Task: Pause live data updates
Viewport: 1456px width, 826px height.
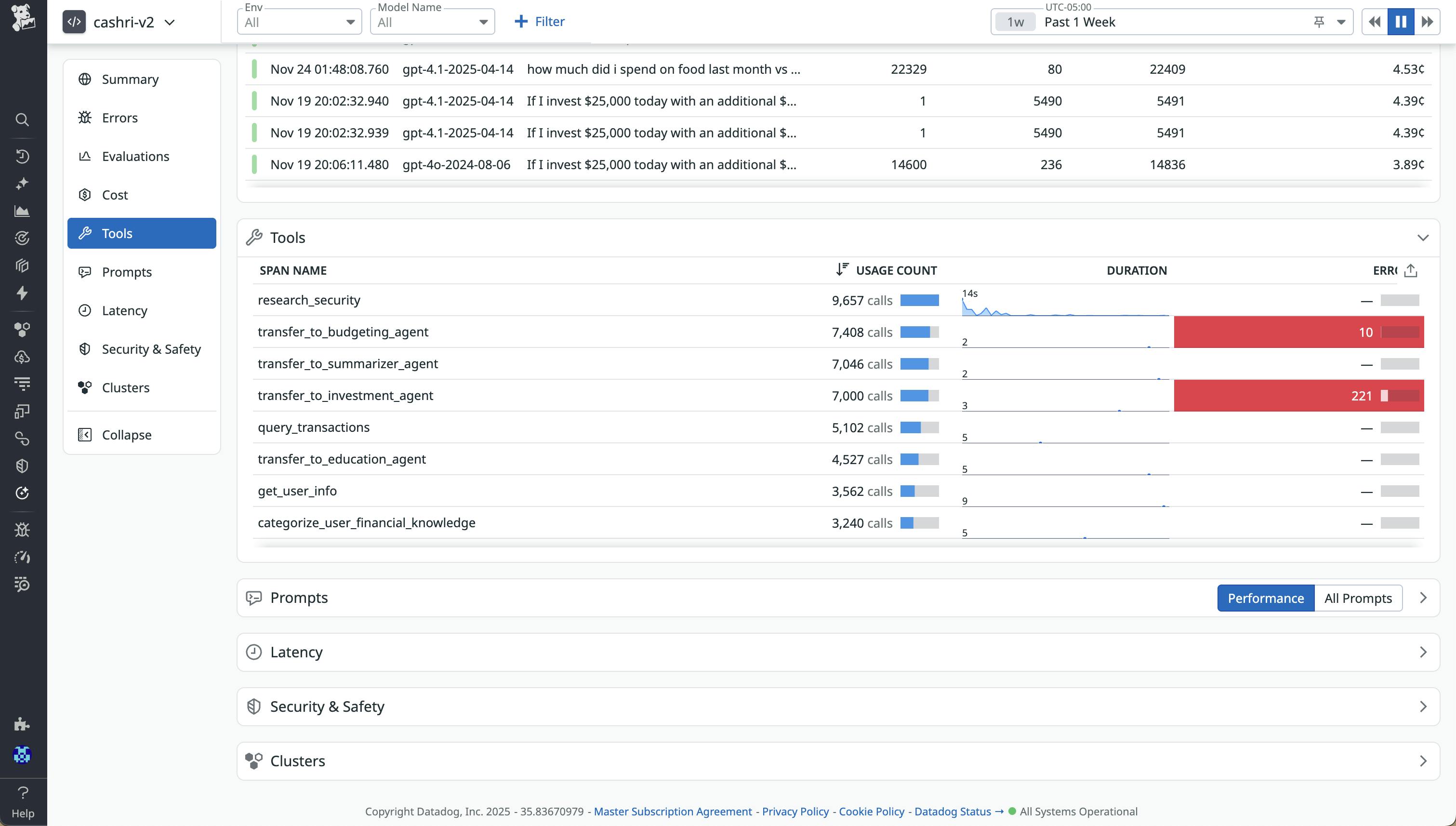Action: click(x=1401, y=22)
